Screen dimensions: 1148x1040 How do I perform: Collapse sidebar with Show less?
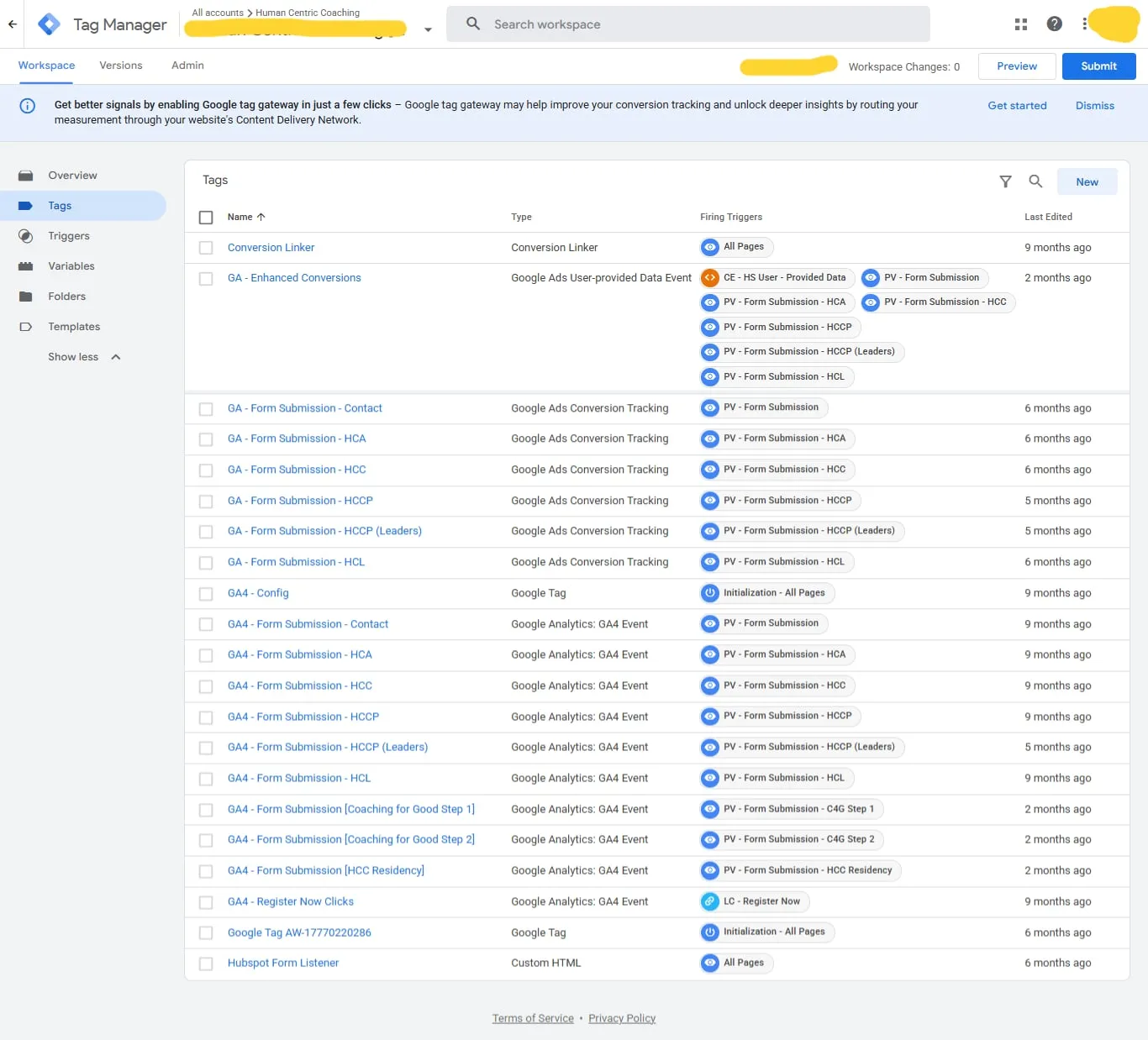click(84, 357)
